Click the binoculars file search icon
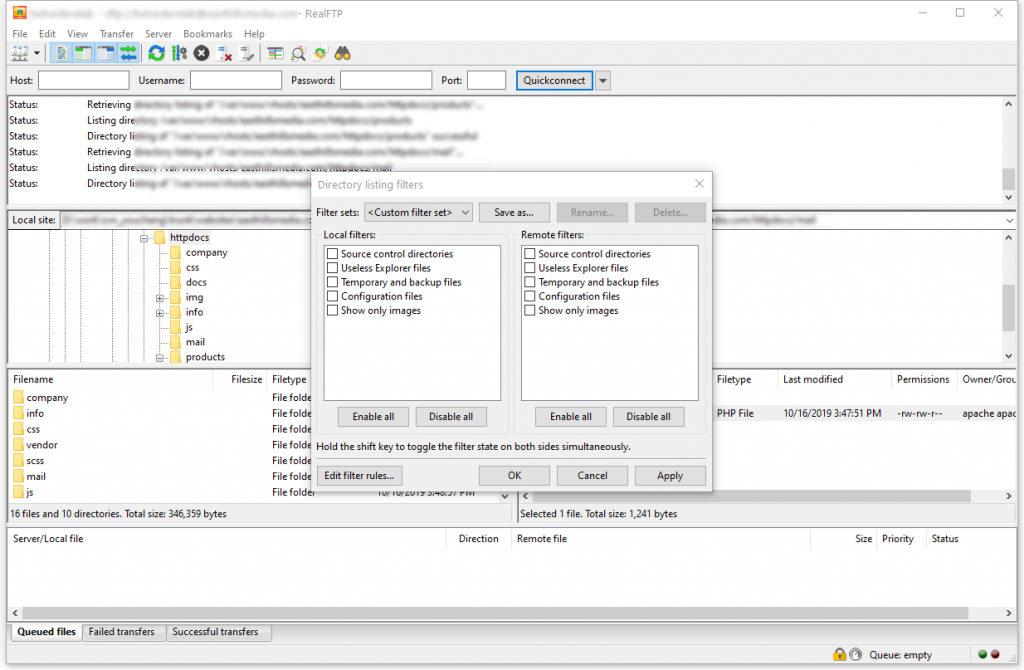The image size is (1024, 670). 342,54
